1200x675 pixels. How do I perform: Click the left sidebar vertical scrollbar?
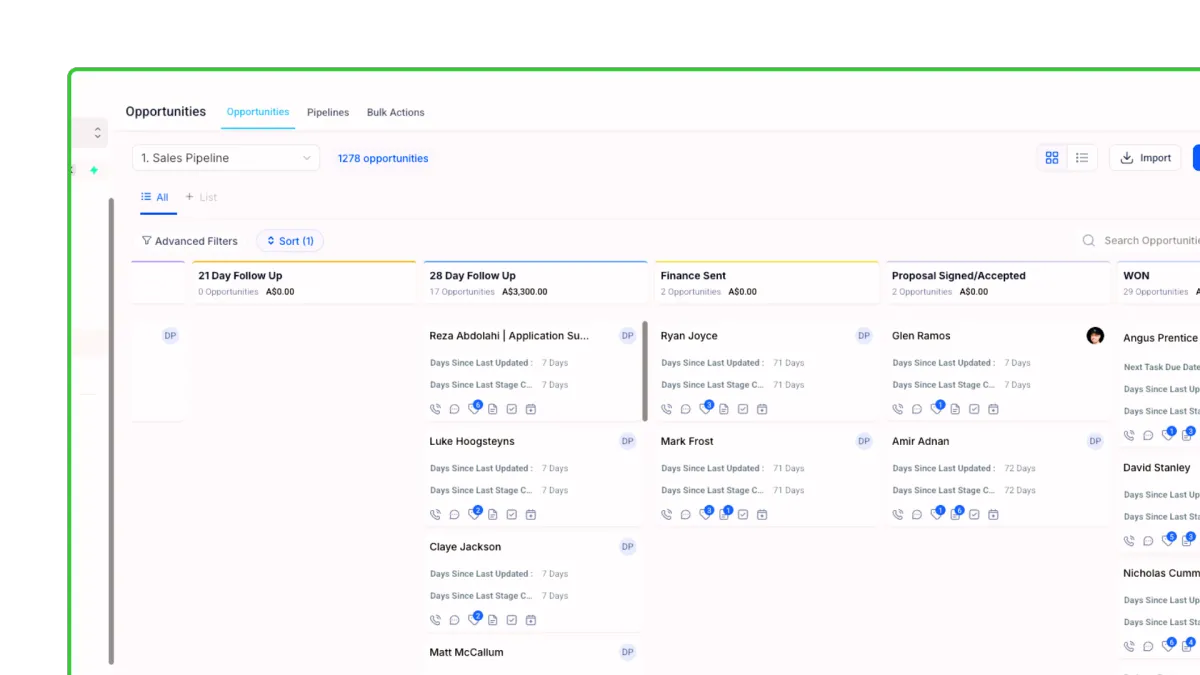pos(111,431)
